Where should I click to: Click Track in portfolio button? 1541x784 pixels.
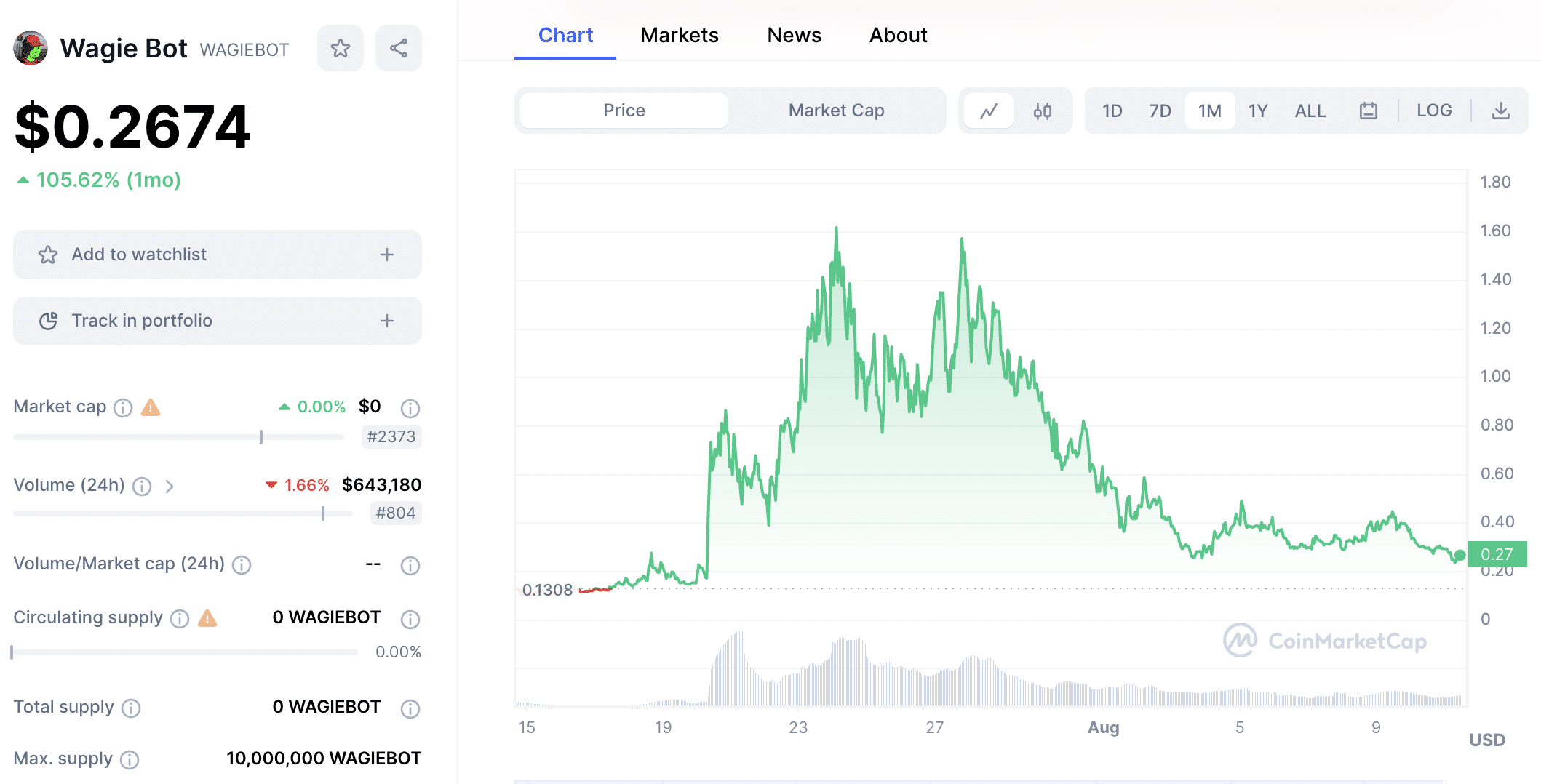218,321
